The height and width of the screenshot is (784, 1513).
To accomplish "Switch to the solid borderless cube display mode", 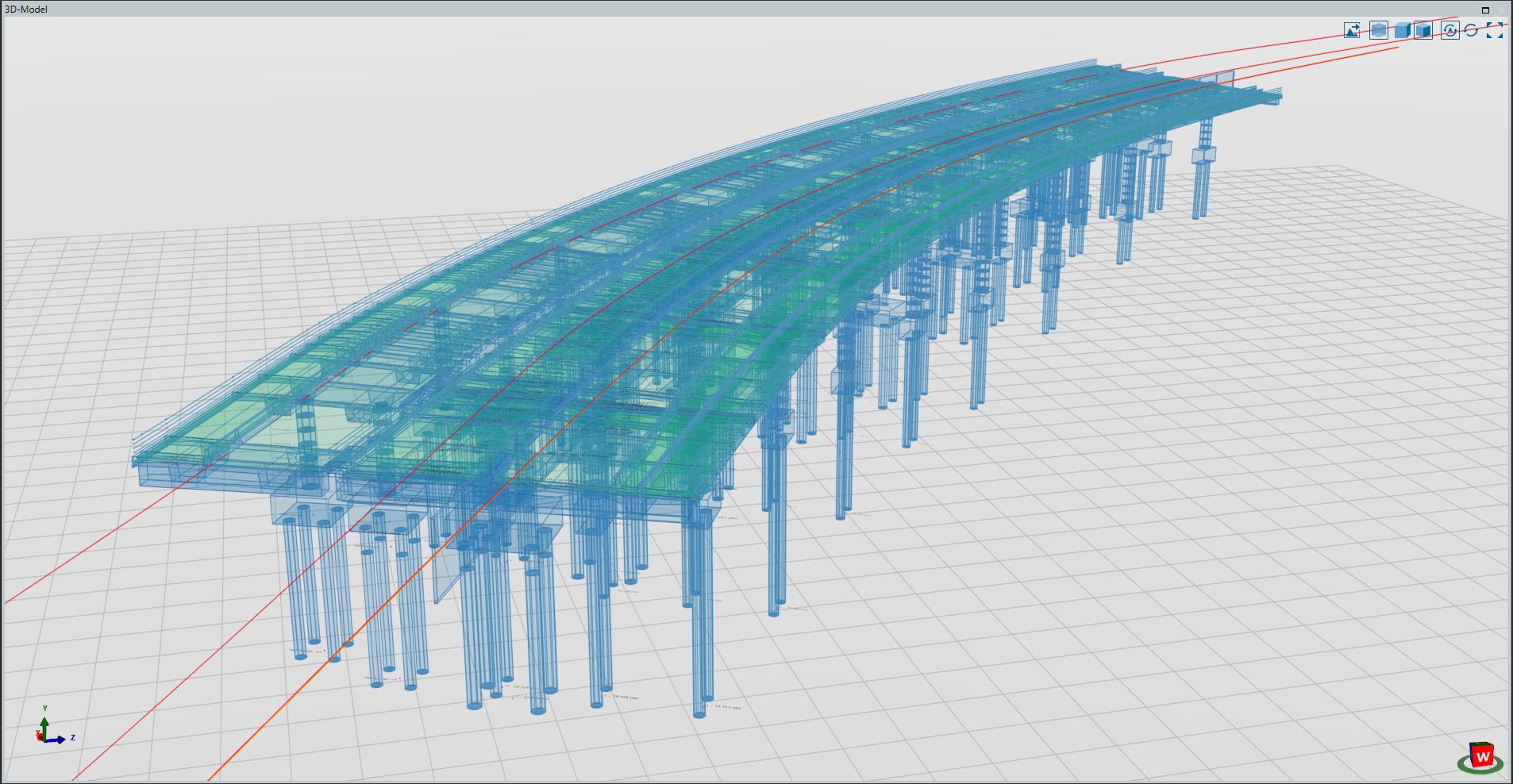I will (x=1402, y=30).
